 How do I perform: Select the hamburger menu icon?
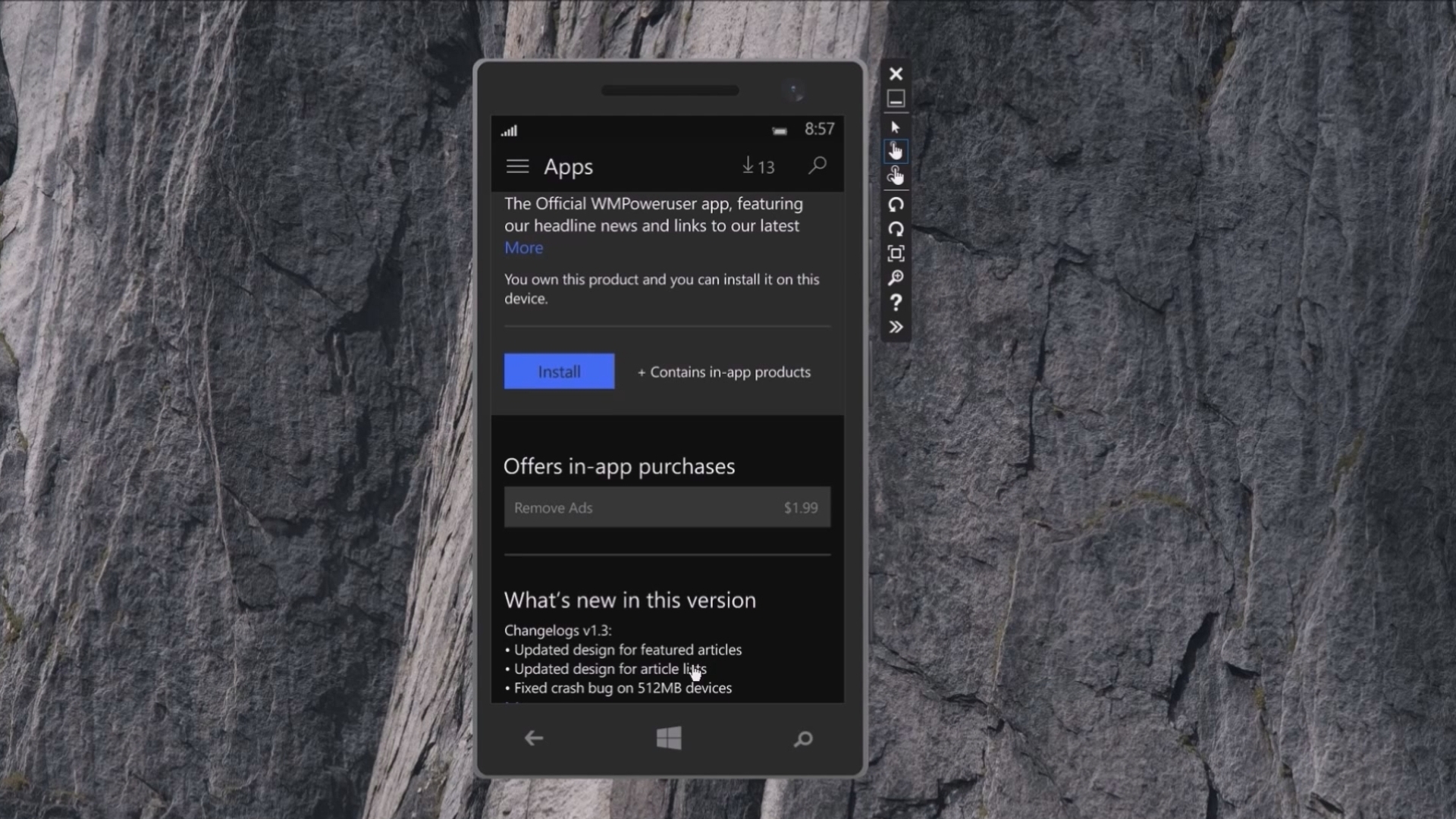click(x=517, y=167)
